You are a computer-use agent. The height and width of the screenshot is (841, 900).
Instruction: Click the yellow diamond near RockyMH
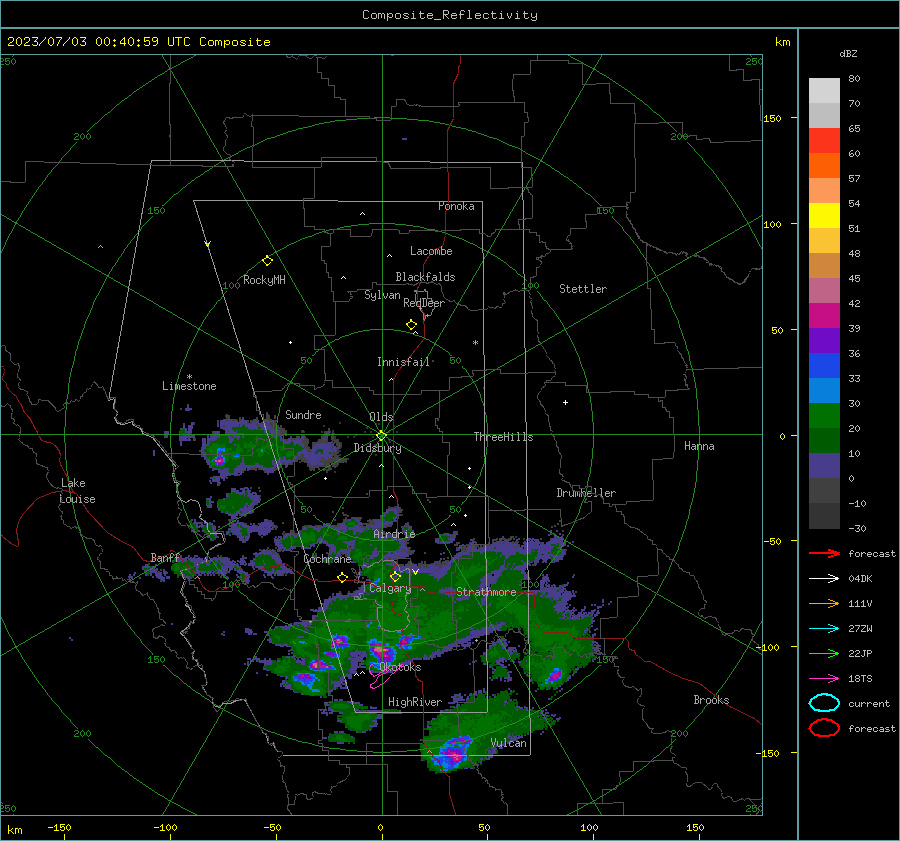click(267, 261)
